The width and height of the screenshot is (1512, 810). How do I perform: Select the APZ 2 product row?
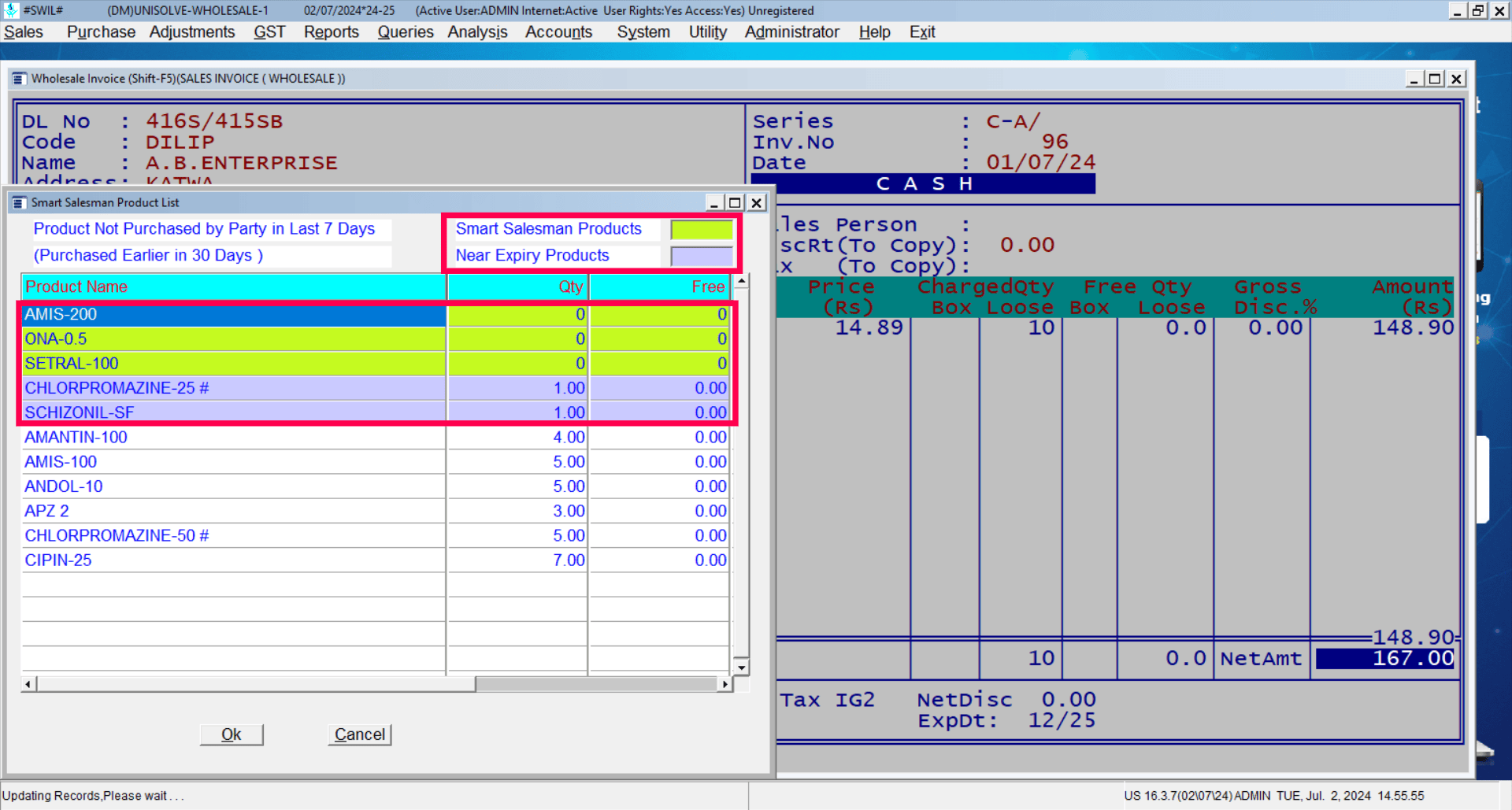375,511
